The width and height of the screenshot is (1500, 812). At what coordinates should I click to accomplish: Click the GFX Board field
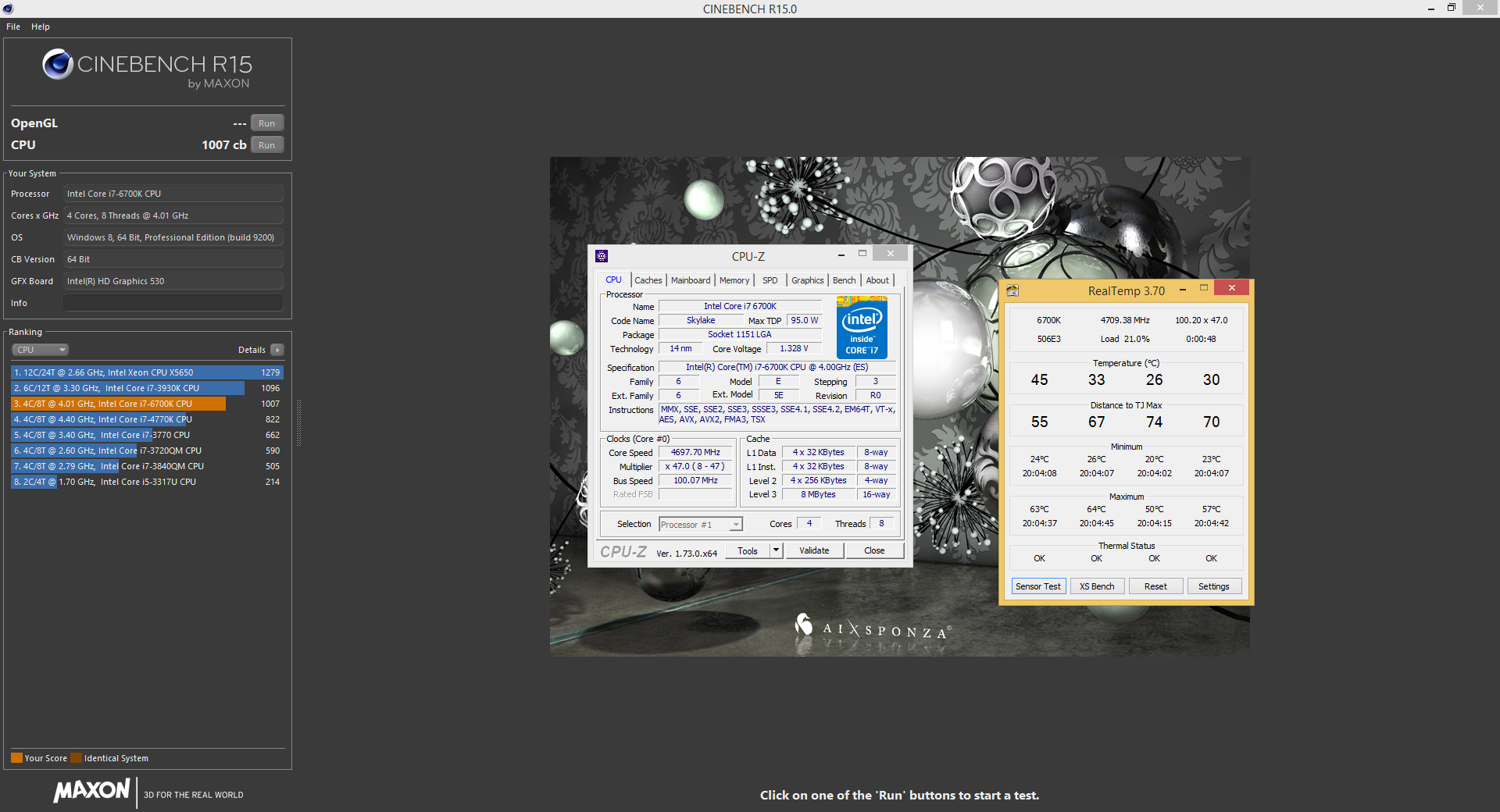[x=173, y=281]
